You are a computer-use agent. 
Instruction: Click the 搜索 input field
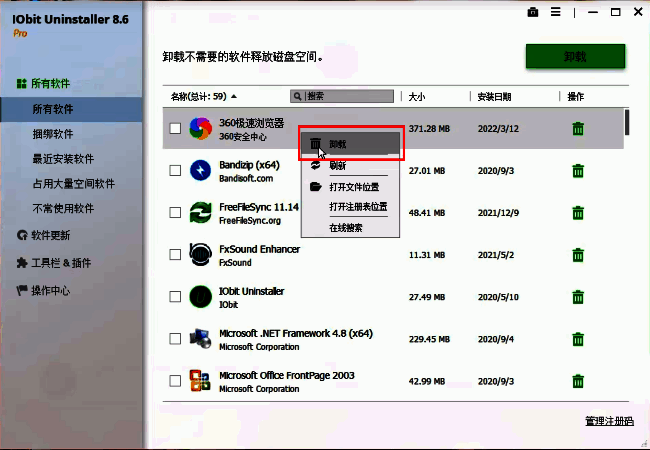[x=342, y=97]
